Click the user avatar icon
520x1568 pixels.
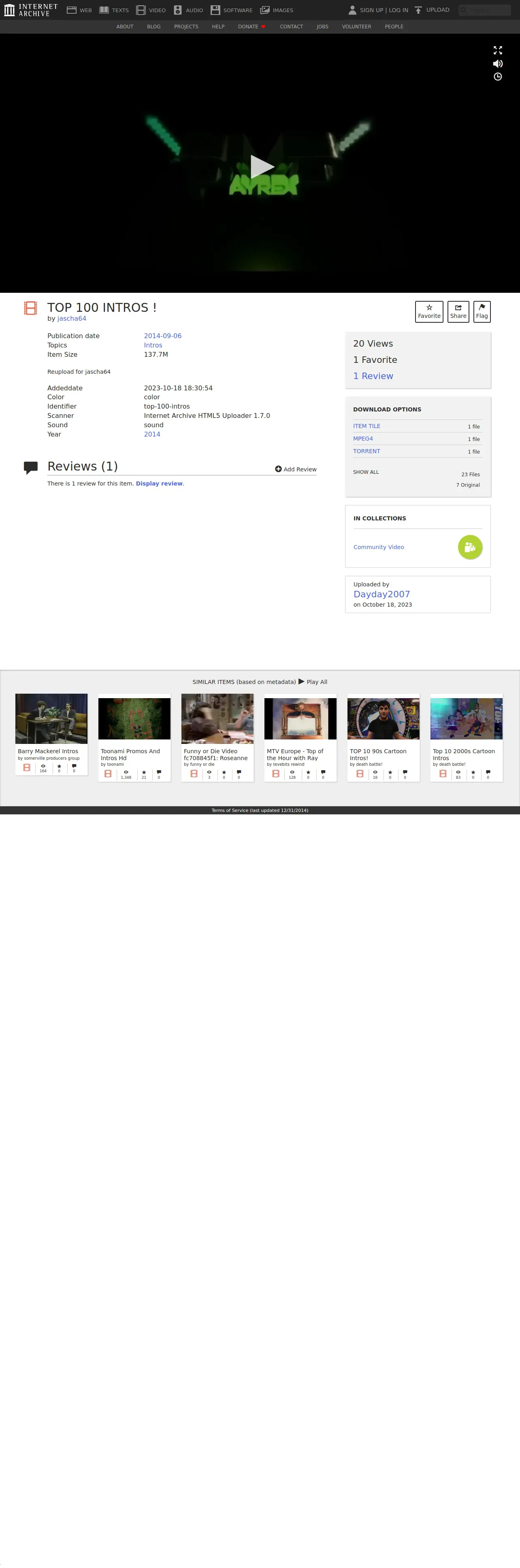click(352, 10)
